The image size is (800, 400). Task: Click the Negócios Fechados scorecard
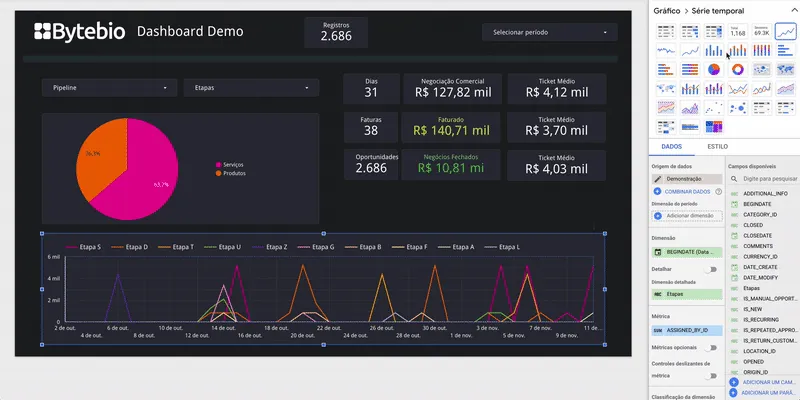click(x=451, y=165)
